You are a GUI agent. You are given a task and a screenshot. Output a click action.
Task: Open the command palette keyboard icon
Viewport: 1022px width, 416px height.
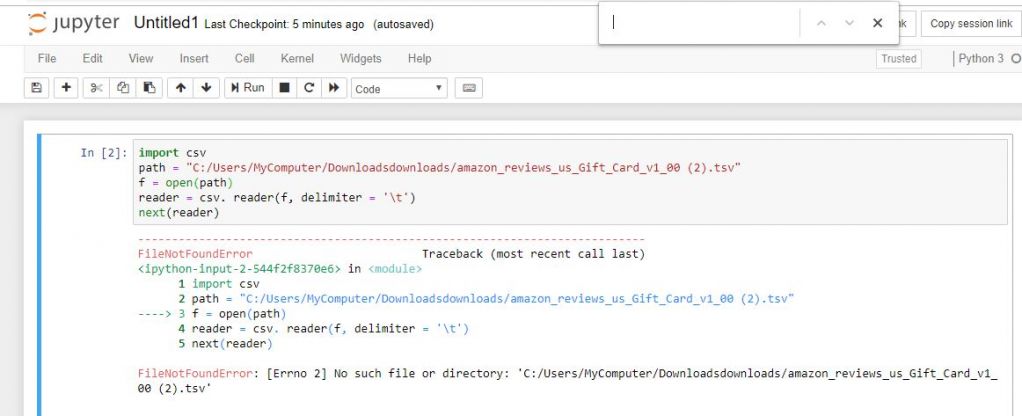click(x=468, y=88)
